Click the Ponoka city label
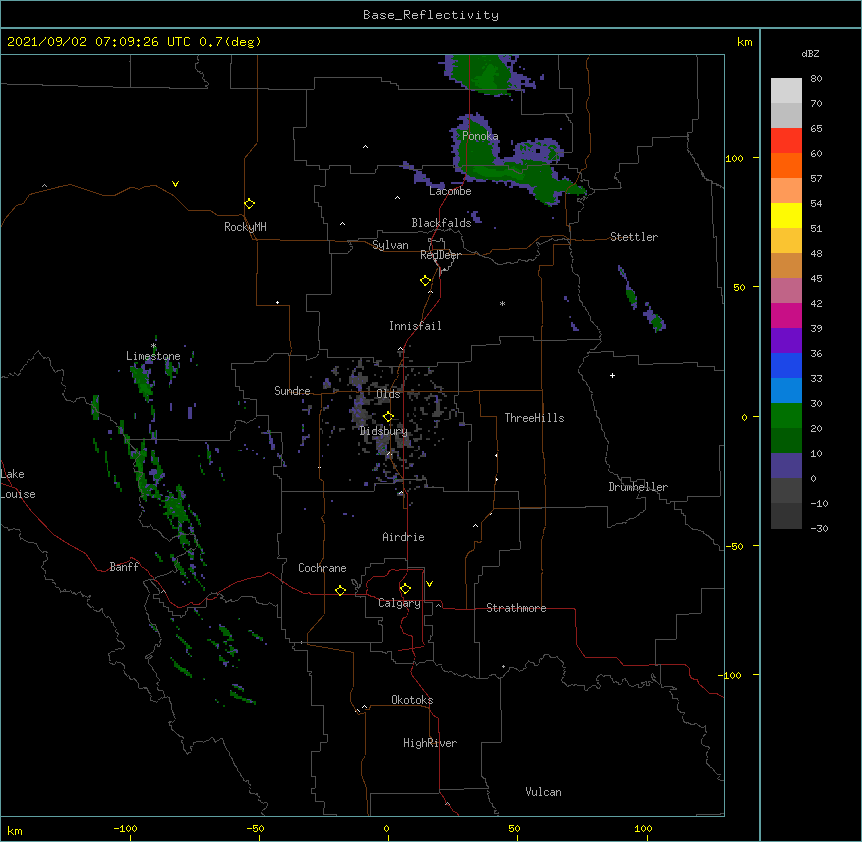The width and height of the screenshot is (862, 842). [x=480, y=136]
